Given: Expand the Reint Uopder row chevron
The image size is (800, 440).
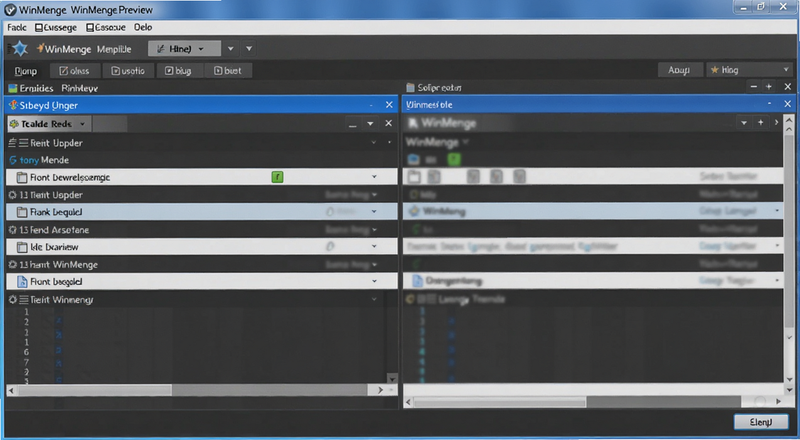Looking at the screenshot, I should click(374, 142).
